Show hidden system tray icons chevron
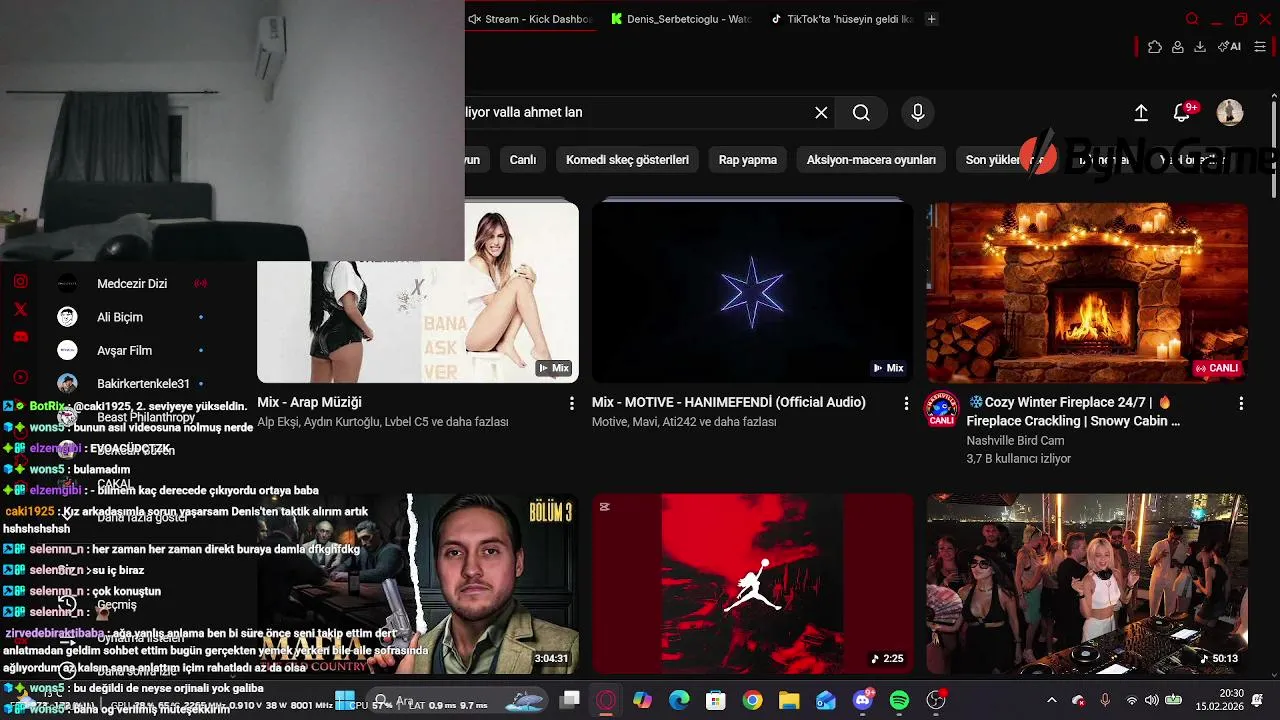1280x720 pixels. pyautogui.click(x=1051, y=701)
